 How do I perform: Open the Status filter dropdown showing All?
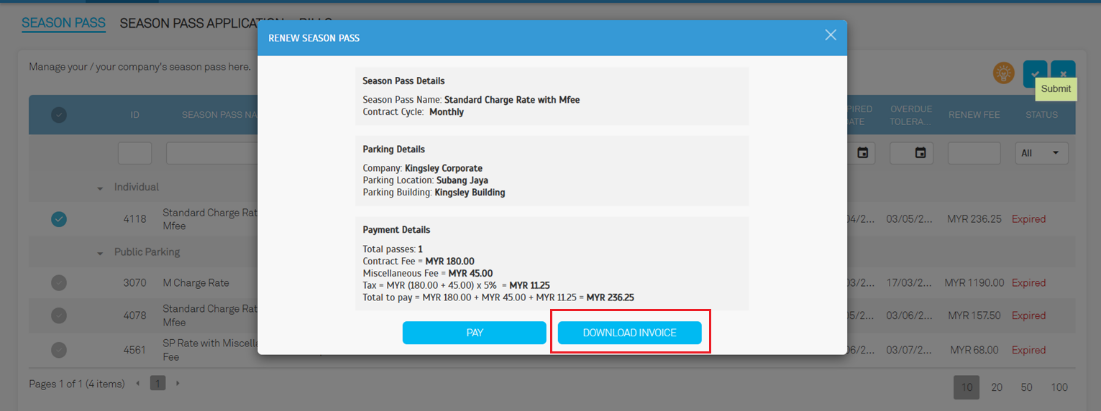(1041, 153)
